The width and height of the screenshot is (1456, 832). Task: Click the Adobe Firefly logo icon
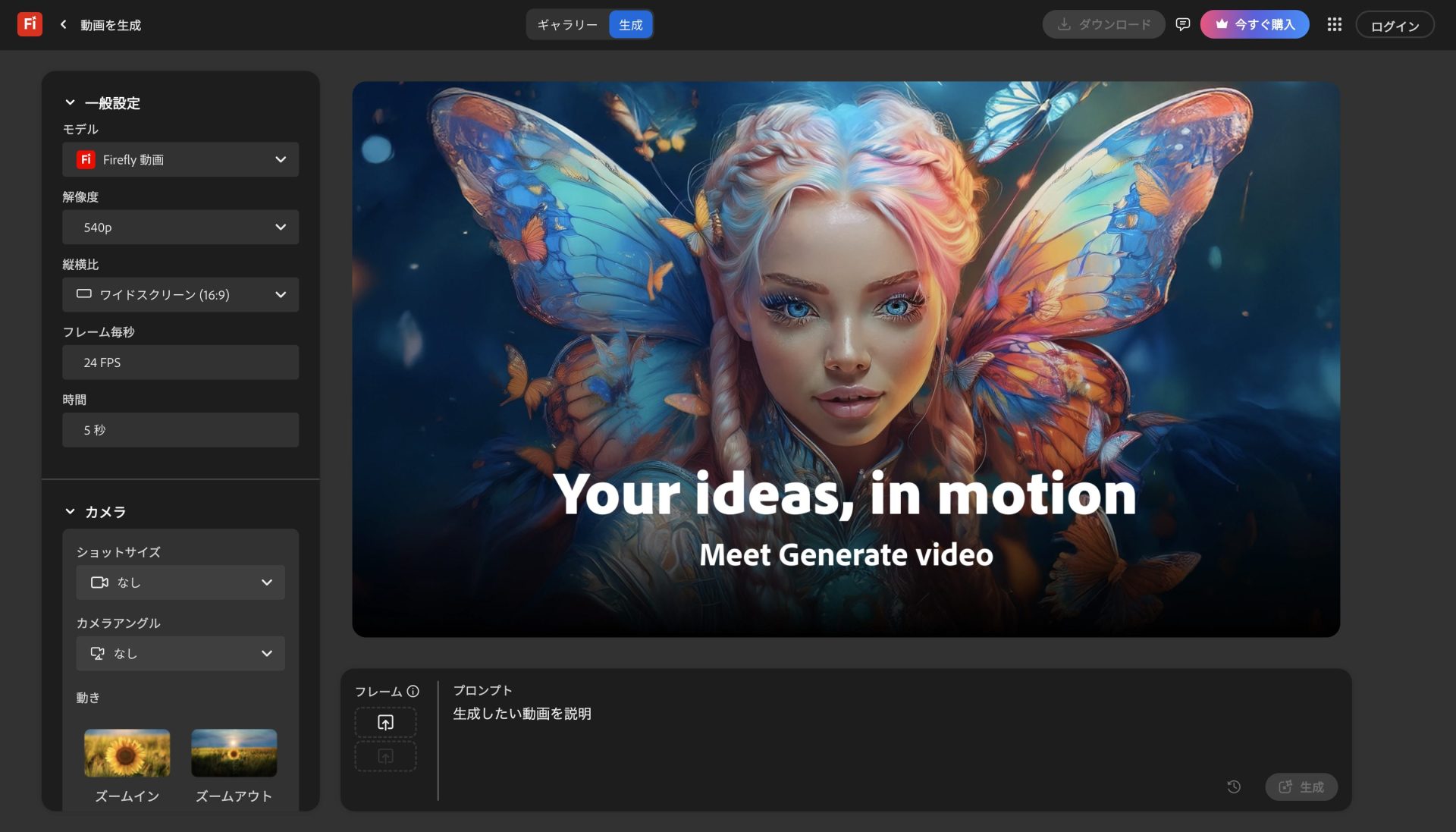[30, 24]
